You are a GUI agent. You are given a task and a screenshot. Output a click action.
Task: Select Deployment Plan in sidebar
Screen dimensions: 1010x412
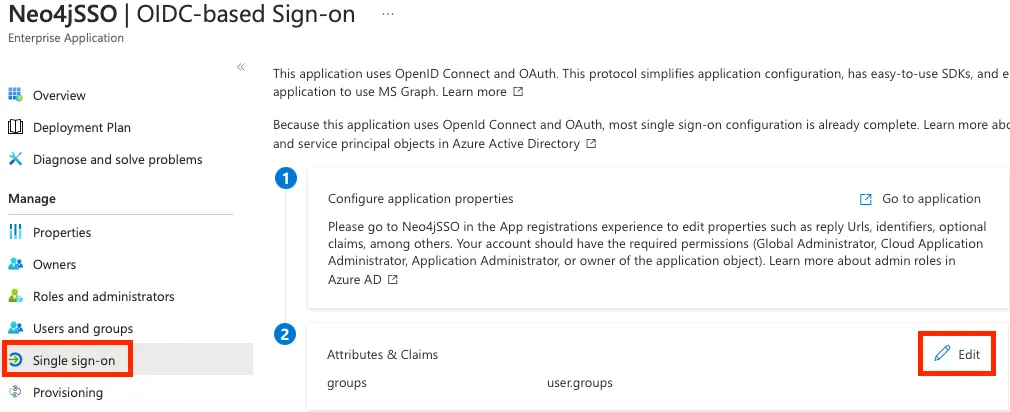[82, 127]
